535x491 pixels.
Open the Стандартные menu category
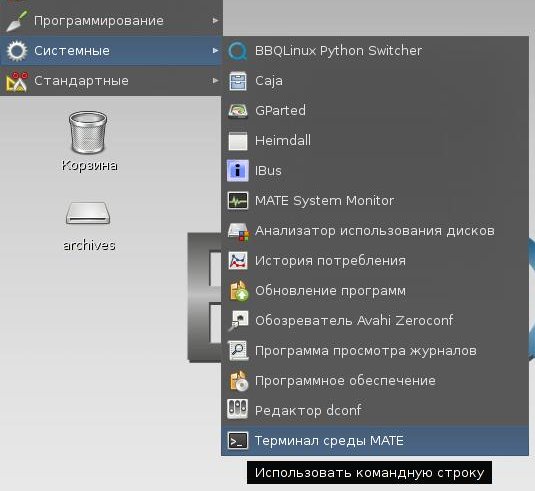tap(111, 81)
